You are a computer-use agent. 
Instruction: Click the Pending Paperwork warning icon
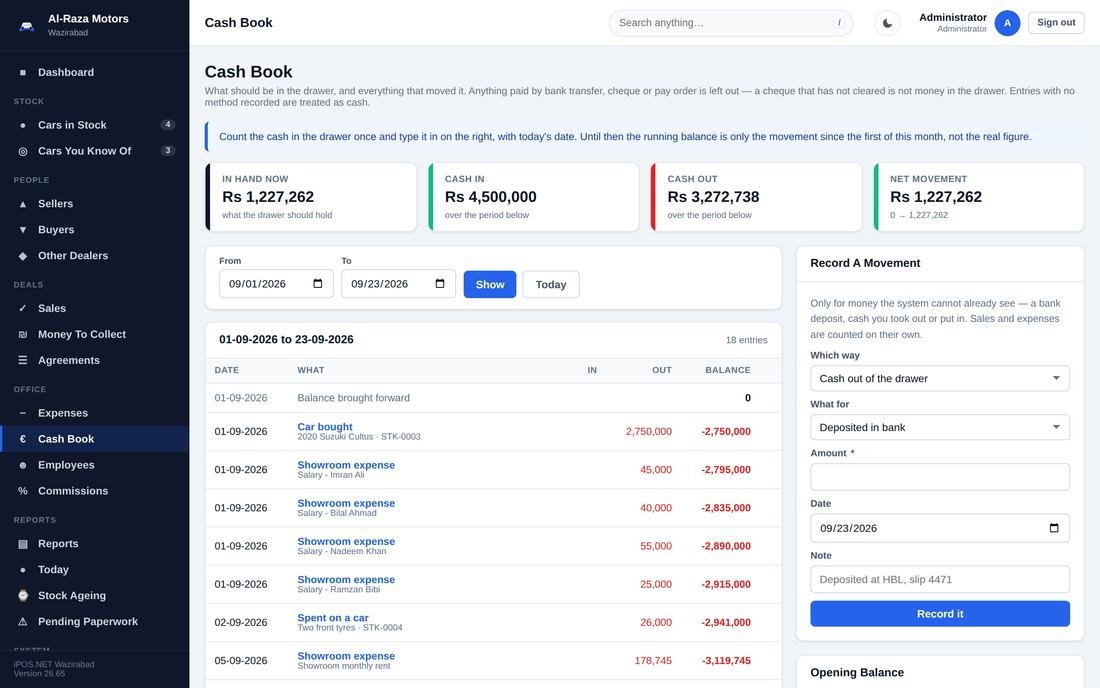22,621
